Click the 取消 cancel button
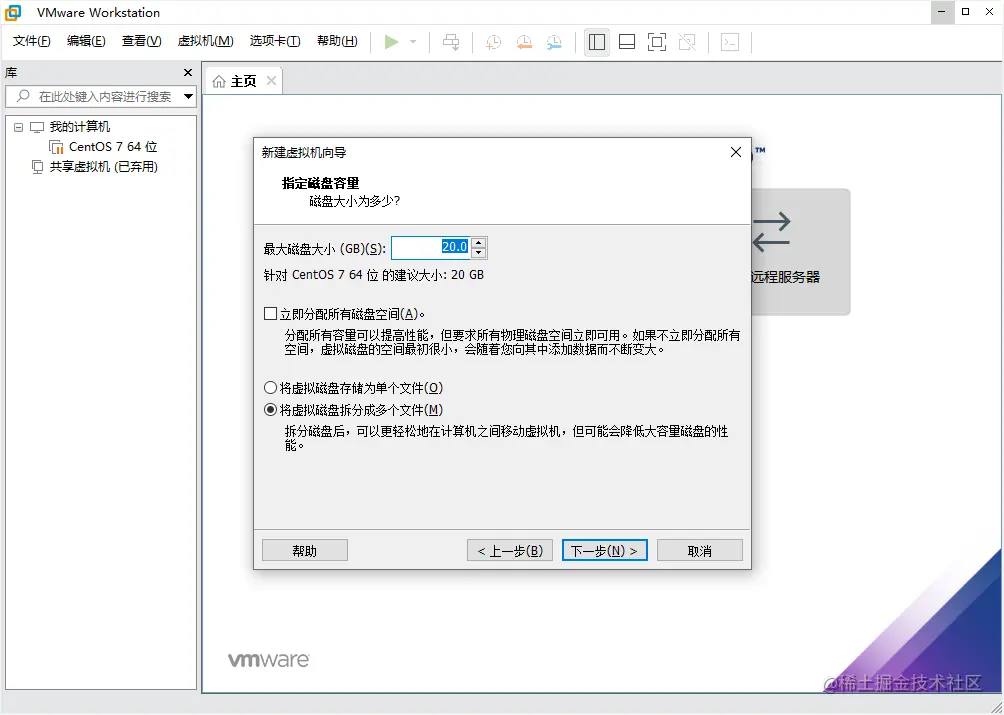1004x715 pixels. (700, 550)
